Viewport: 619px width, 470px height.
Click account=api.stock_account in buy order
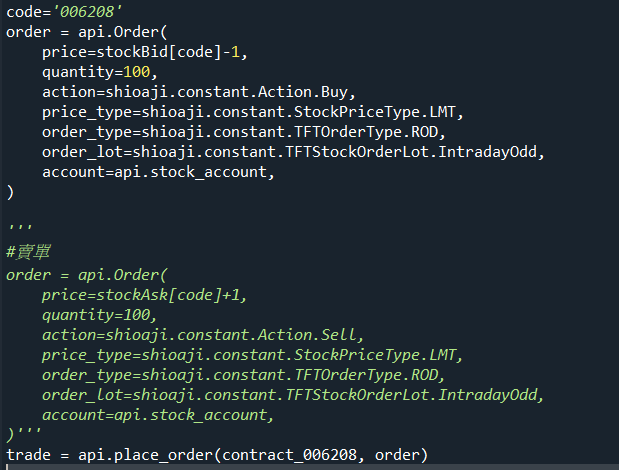click(x=155, y=172)
